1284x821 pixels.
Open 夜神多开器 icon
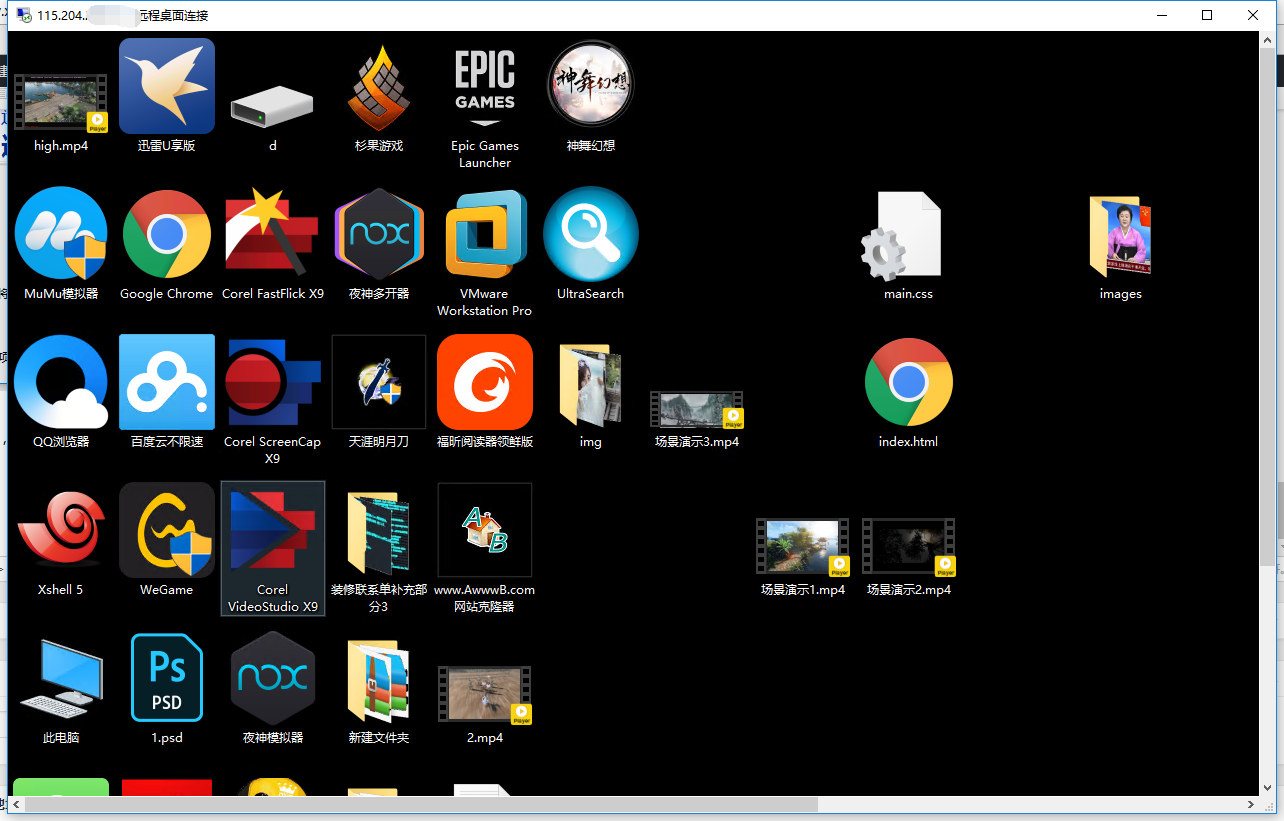point(379,234)
